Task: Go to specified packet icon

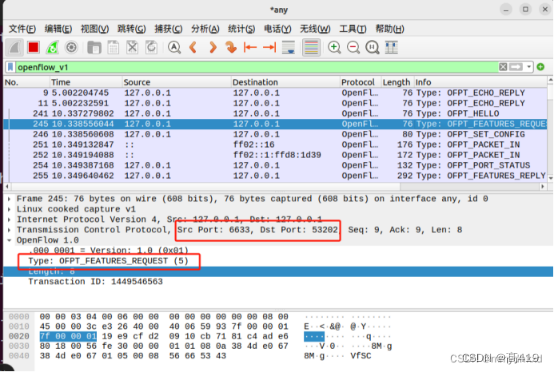Action: coord(231,47)
